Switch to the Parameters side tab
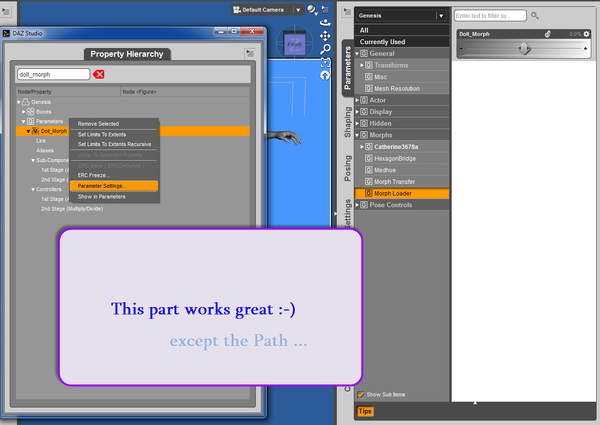The width and height of the screenshot is (600, 425). point(348,68)
